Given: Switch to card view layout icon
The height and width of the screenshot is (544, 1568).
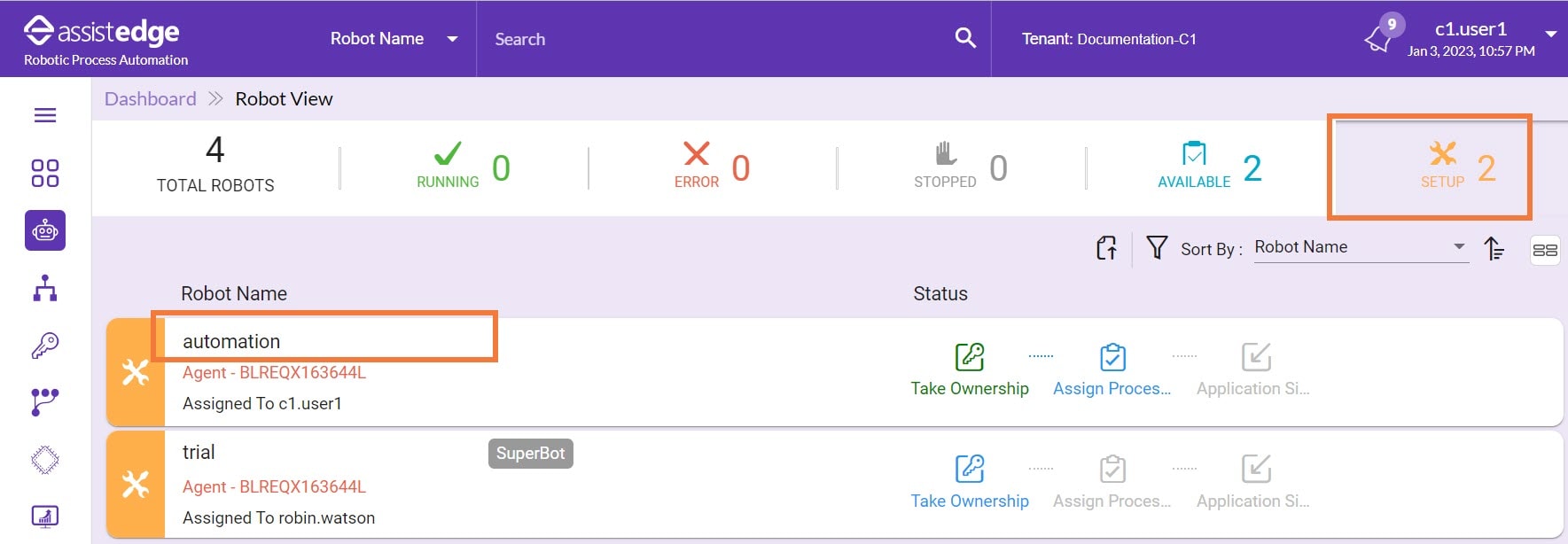Looking at the screenshot, I should pos(1545,250).
